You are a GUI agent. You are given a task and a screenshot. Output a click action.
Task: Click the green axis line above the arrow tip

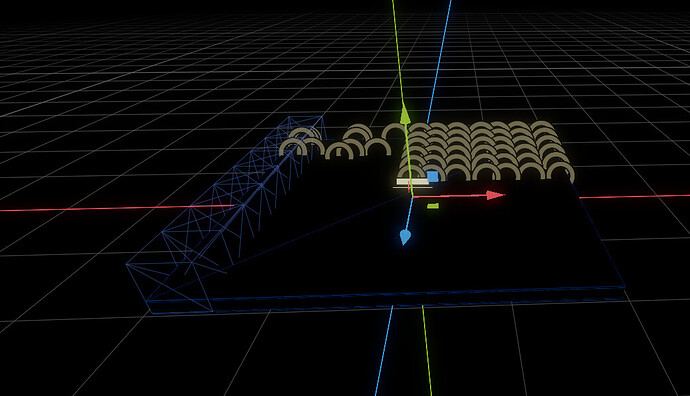[x=397, y=52]
